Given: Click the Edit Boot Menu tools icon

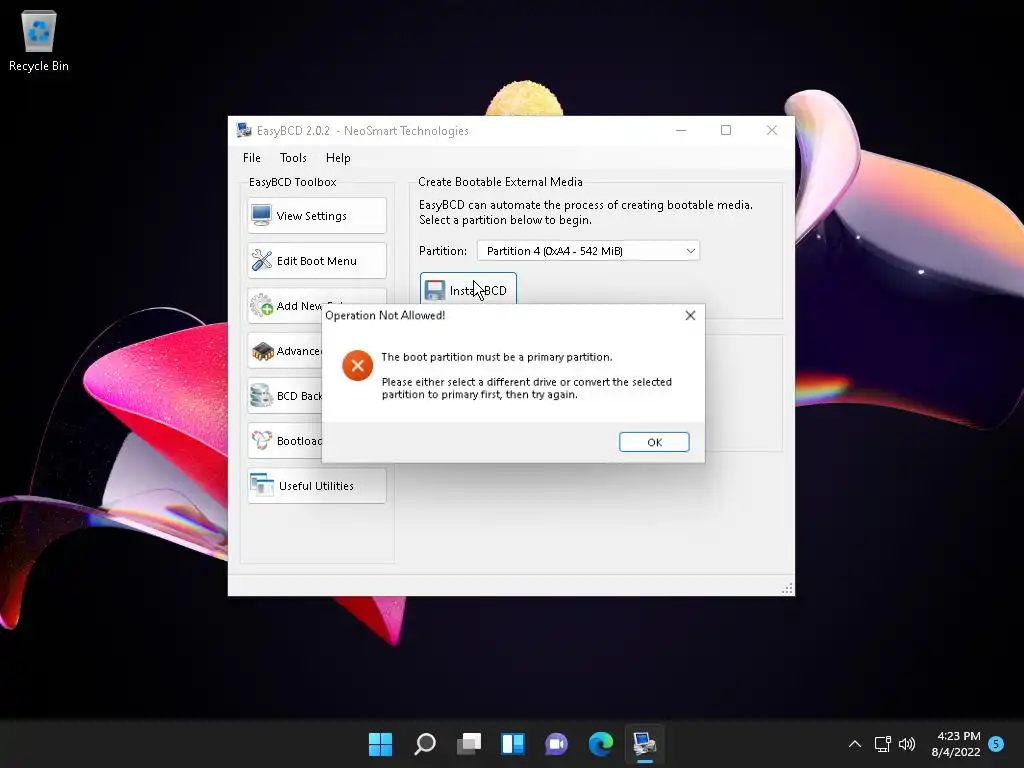Looking at the screenshot, I should (261, 261).
